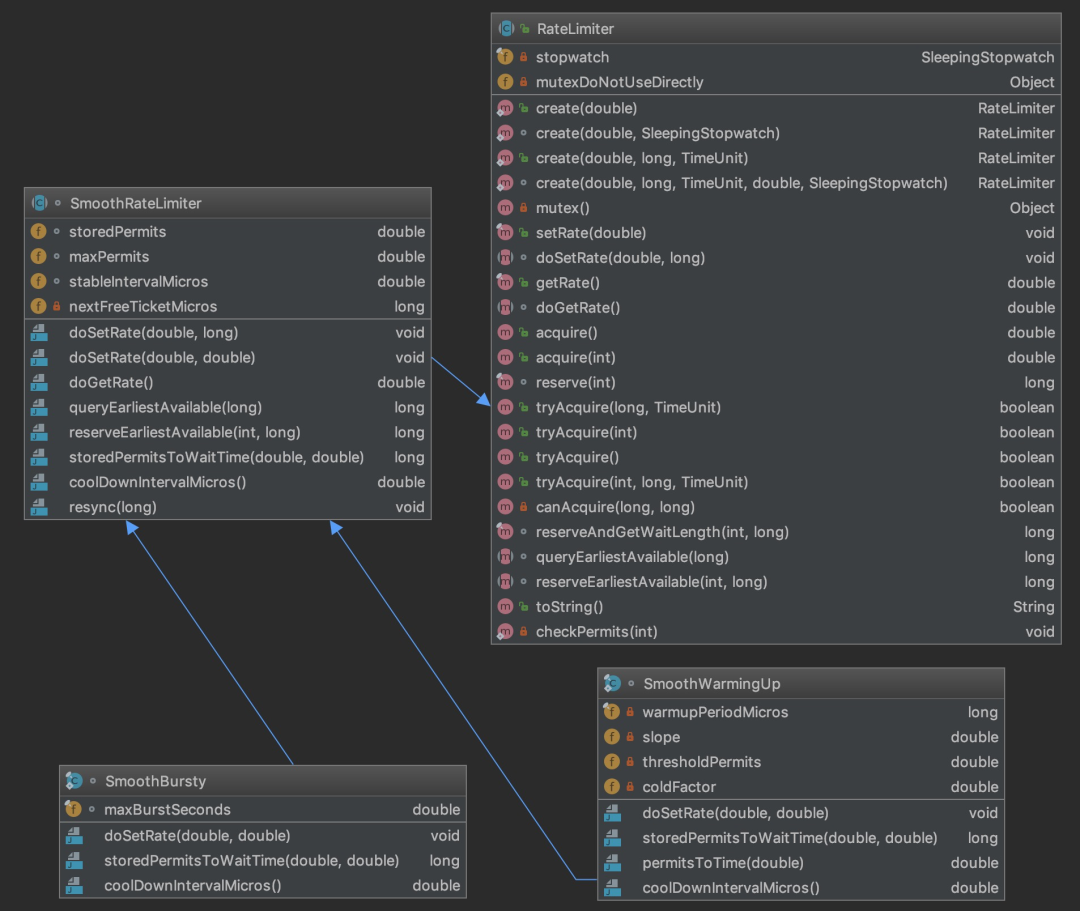The height and width of the screenshot is (911, 1080).
Task: Click the method icon beside acquire()
Action: [505, 333]
